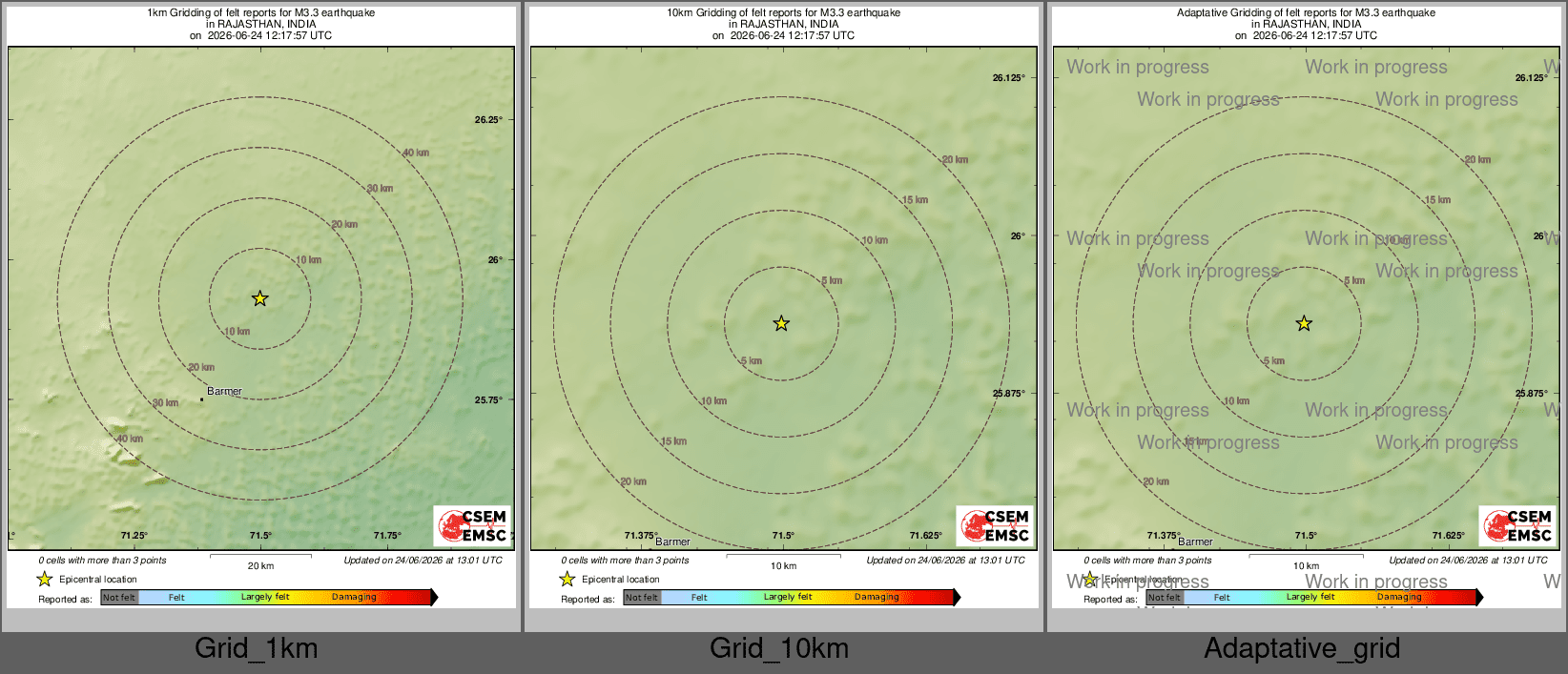Viewport: 1568px width, 674px height.
Task: Click the 'Updated on 24/06/2026' text under Adaptative_grid
Action: click(x=1468, y=561)
